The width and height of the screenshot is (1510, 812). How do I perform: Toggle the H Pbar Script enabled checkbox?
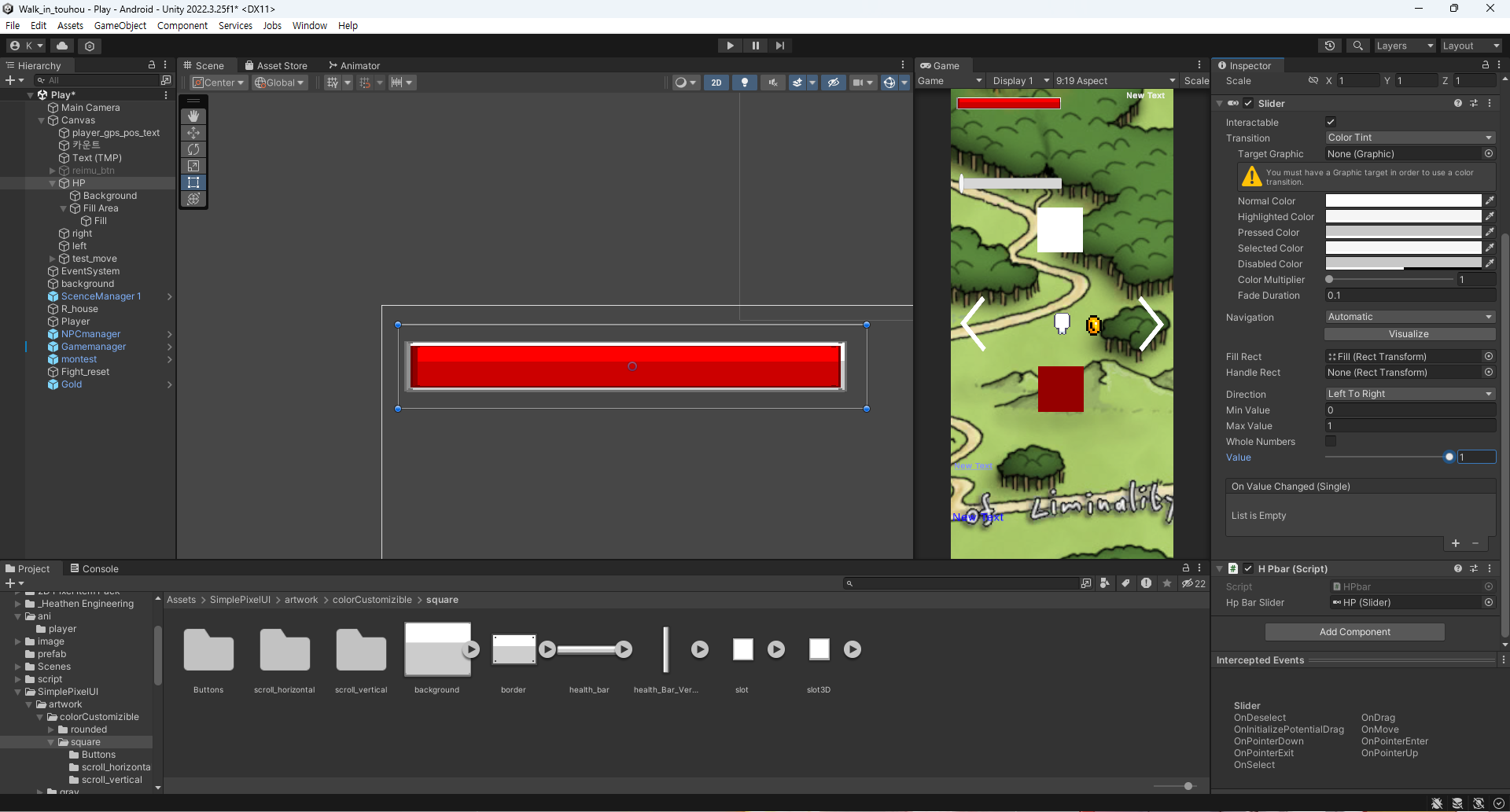coord(1248,569)
